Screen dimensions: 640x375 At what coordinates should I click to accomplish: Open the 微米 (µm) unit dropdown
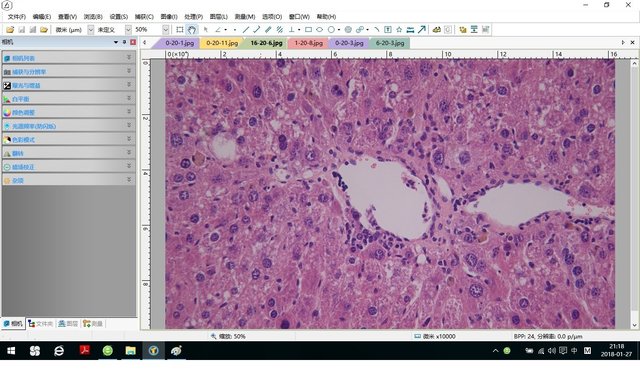[91, 30]
